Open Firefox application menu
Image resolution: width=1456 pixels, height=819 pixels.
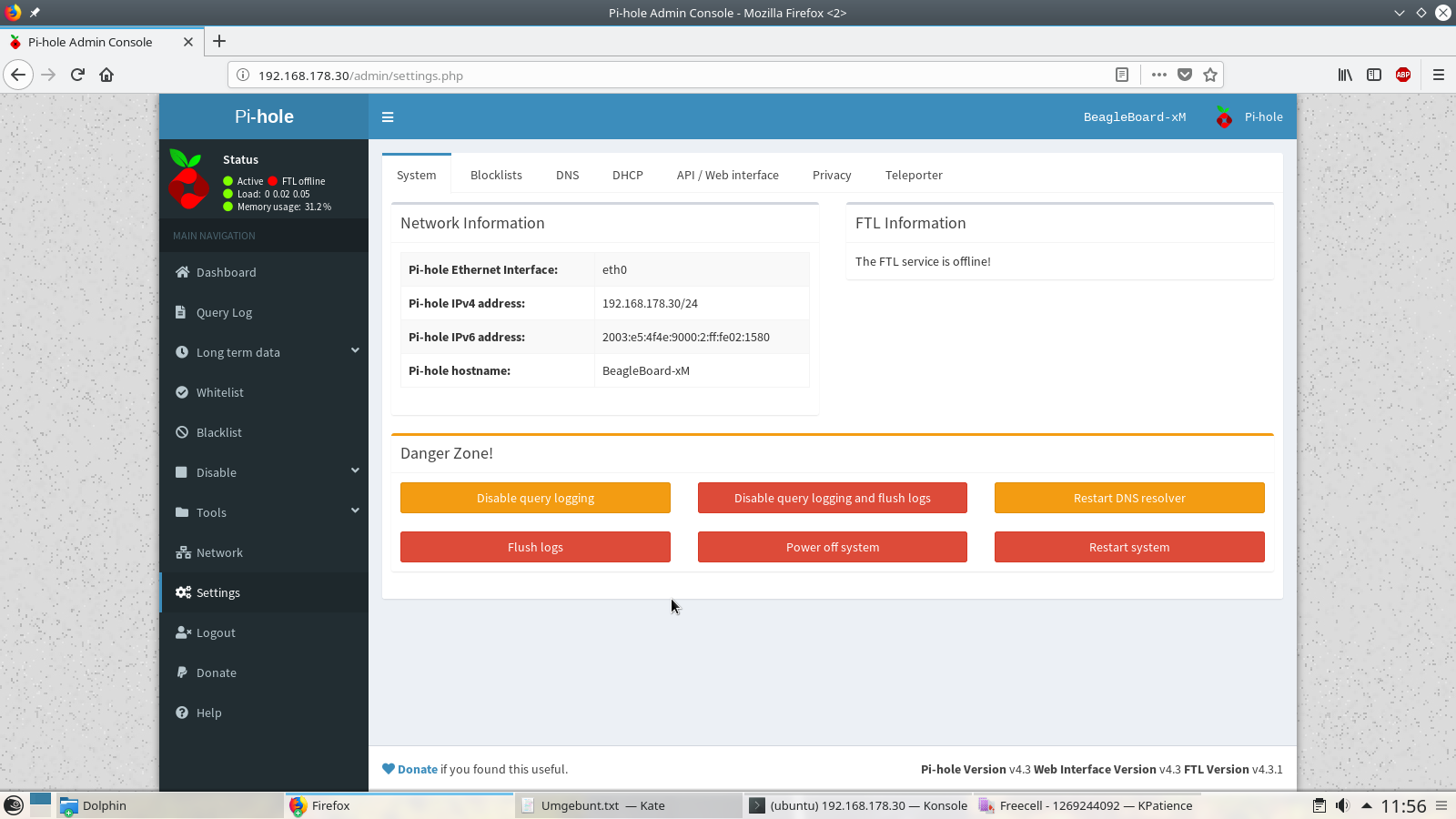(x=1439, y=75)
